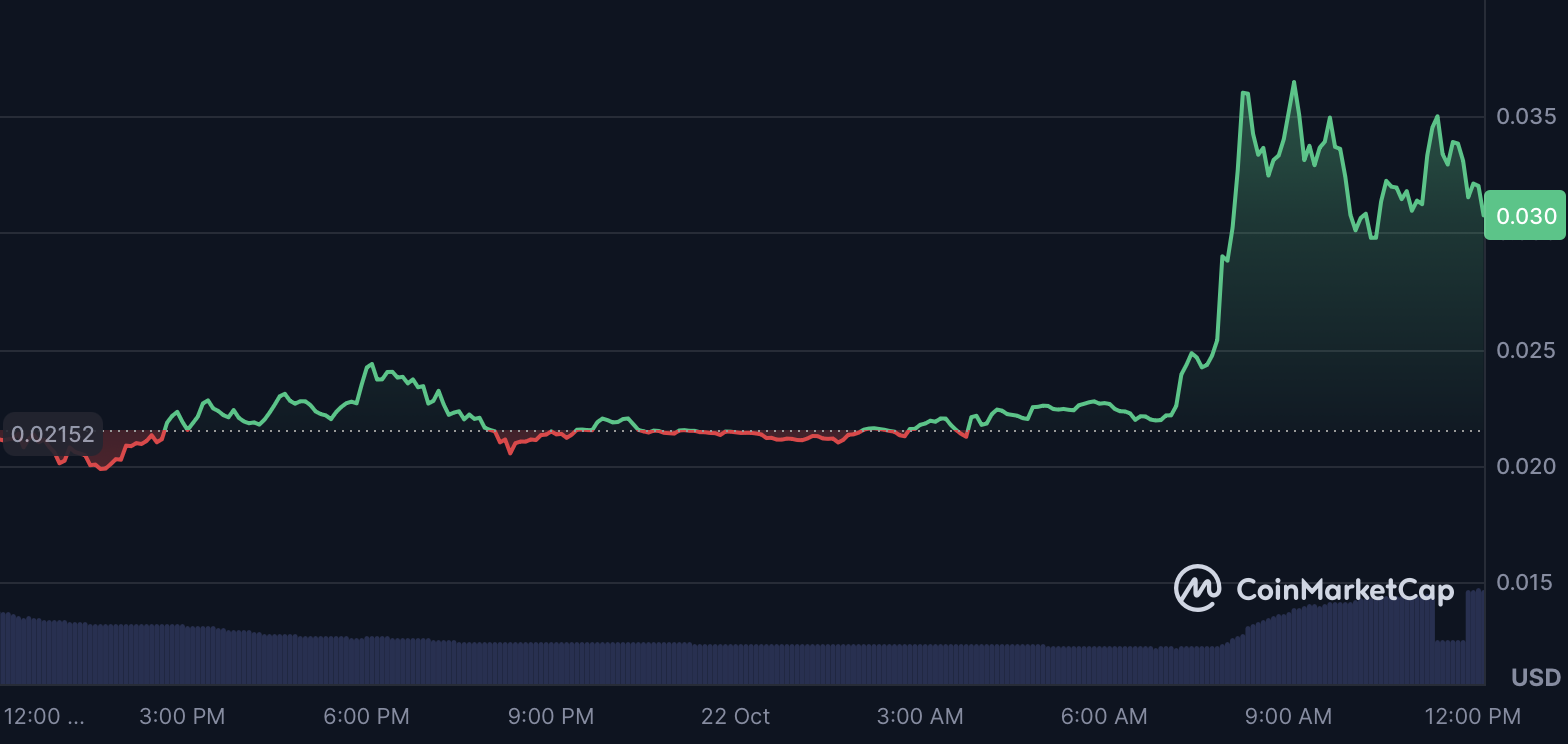The width and height of the screenshot is (1568, 744).
Task: Click the 6:00 PM time axis label
Action: (x=366, y=716)
